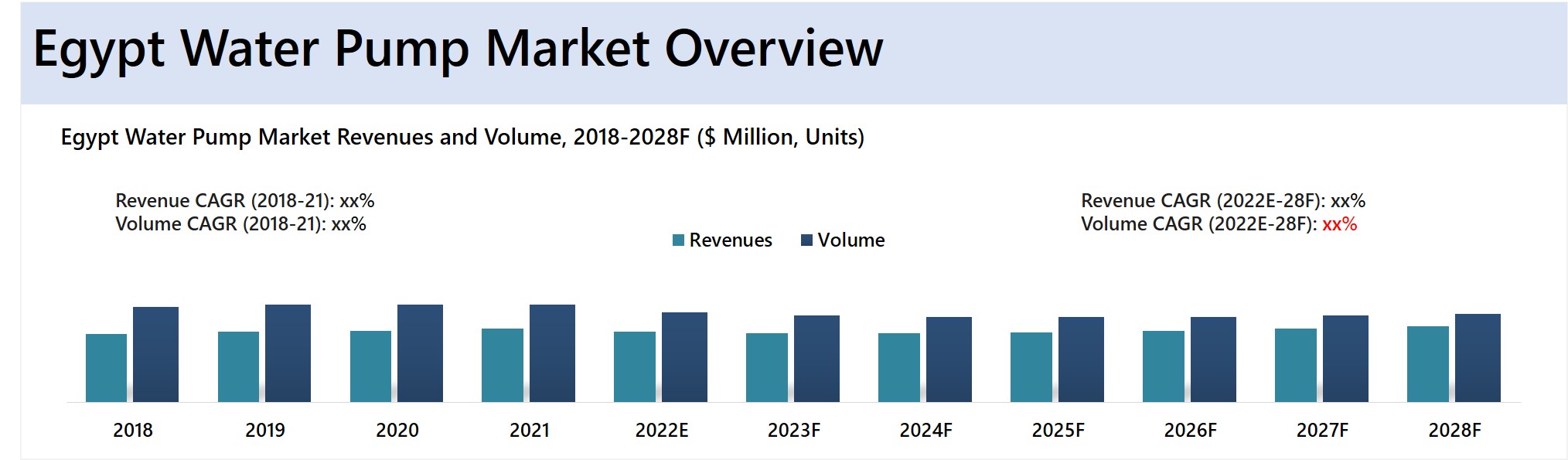1568x460 pixels.
Task: Click the 2018 Volume bar
Action: coord(155,354)
